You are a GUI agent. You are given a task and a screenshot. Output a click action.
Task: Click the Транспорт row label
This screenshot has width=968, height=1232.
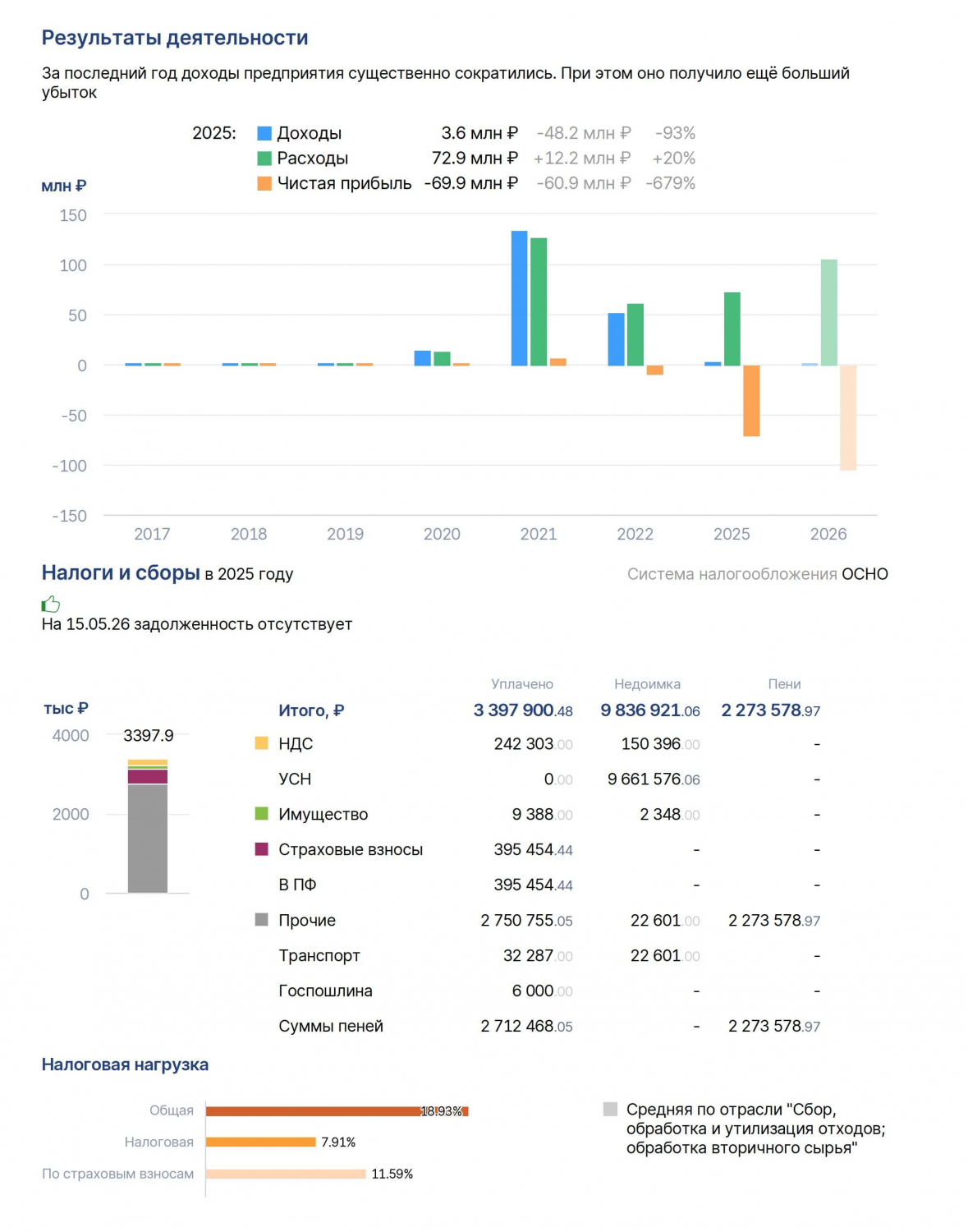click(x=319, y=956)
